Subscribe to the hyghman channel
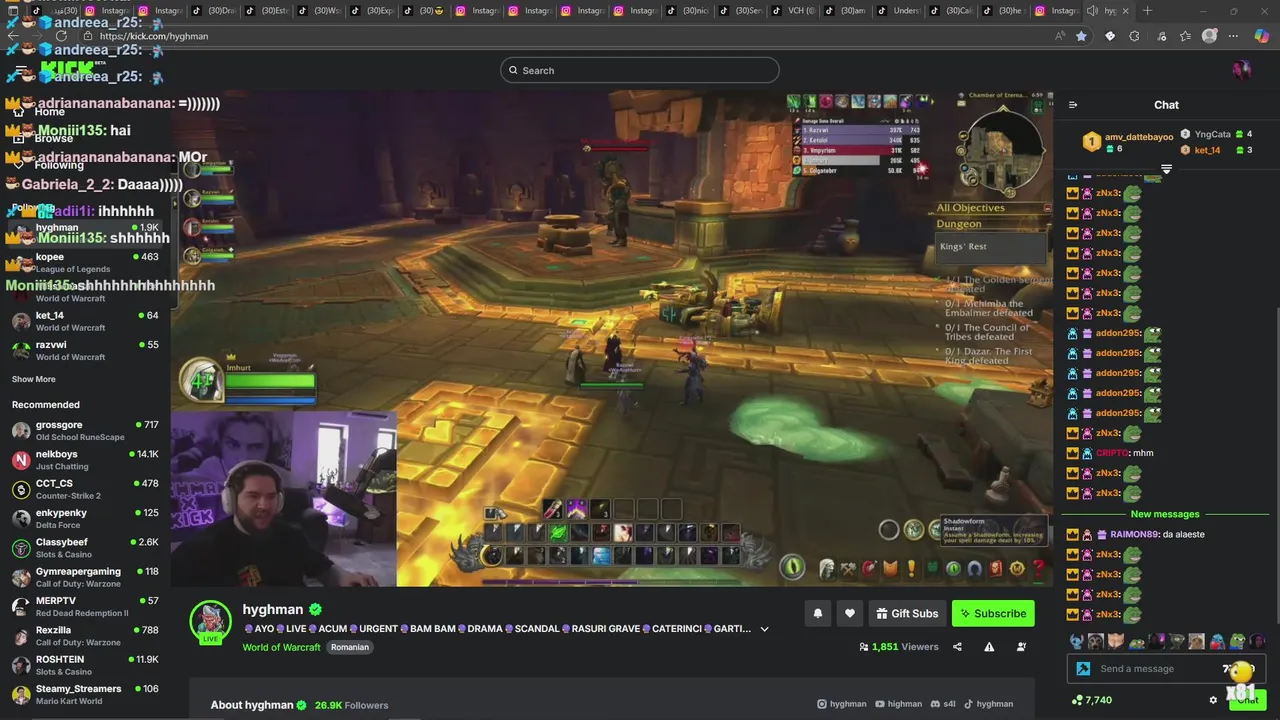The width and height of the screenshot is (1280, 720). [x=992, y=613]
